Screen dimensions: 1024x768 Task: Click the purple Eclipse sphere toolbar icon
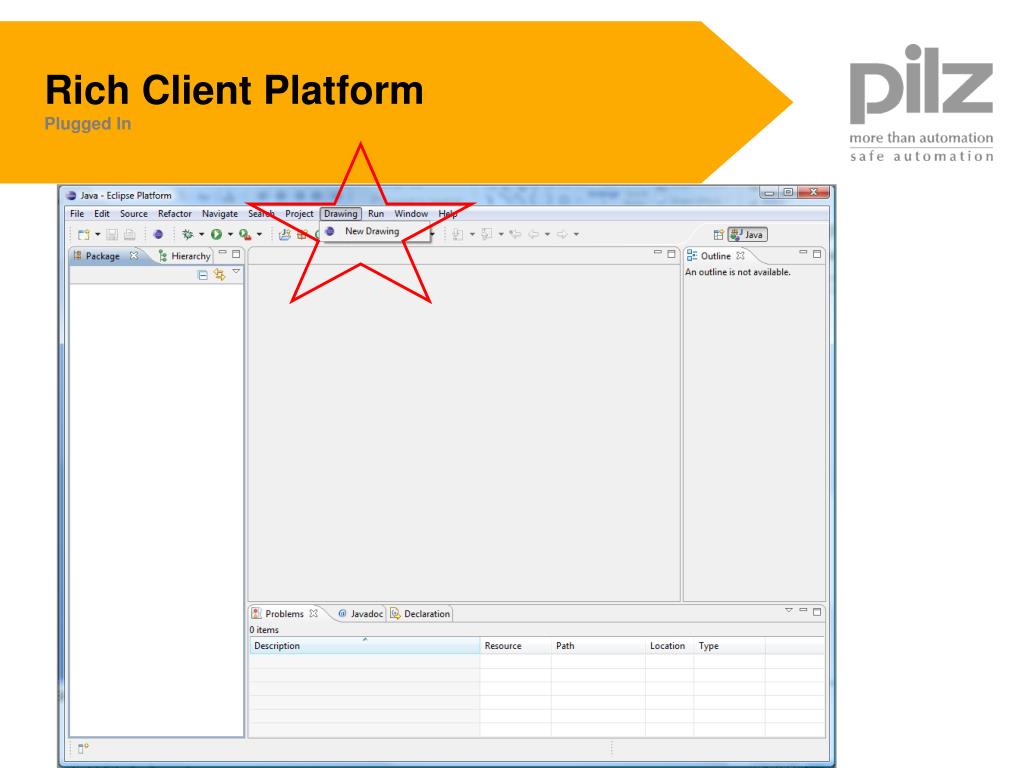[x=158, y=234]
